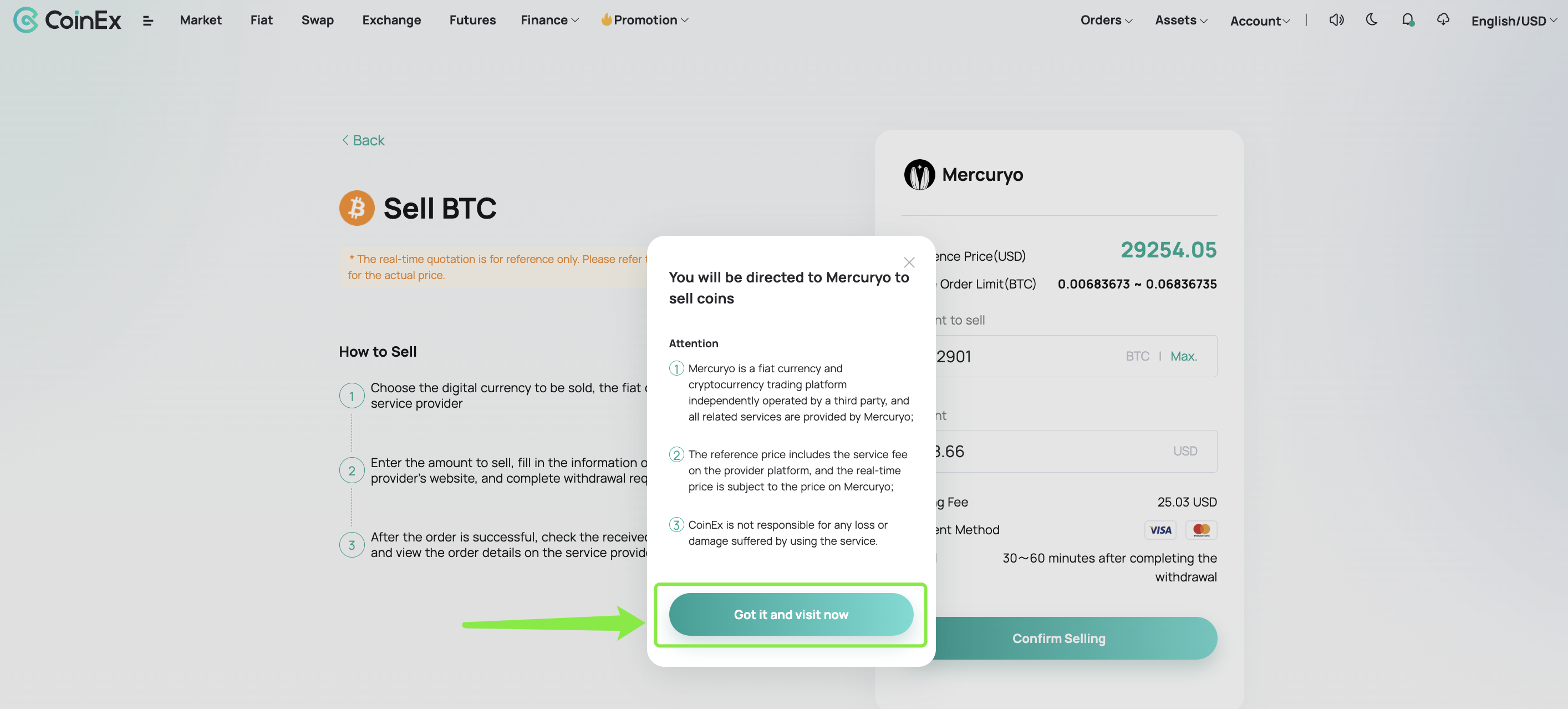Viewport: 1568px width, 709px height.
Task: Click the Bitcoin icon next to Sell BTC
Action: click(x=357, y=208)
